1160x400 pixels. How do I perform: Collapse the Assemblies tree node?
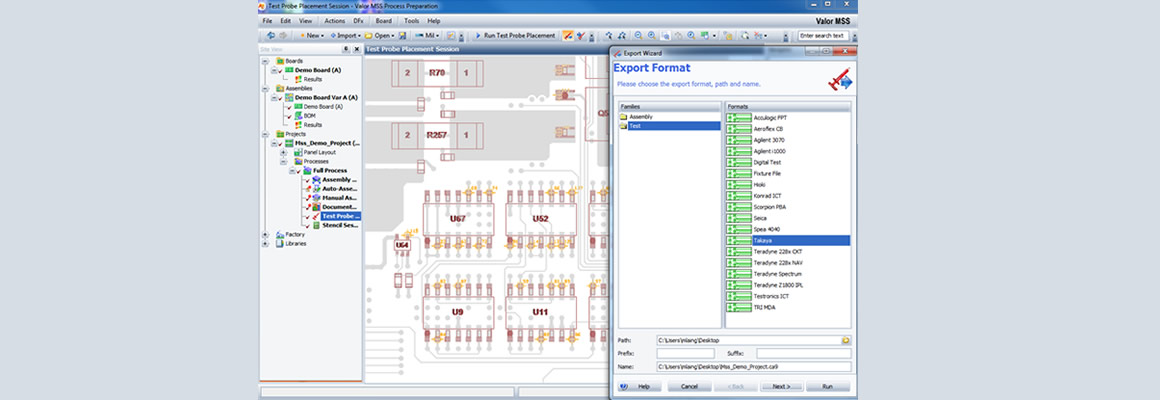click(265, 88)
